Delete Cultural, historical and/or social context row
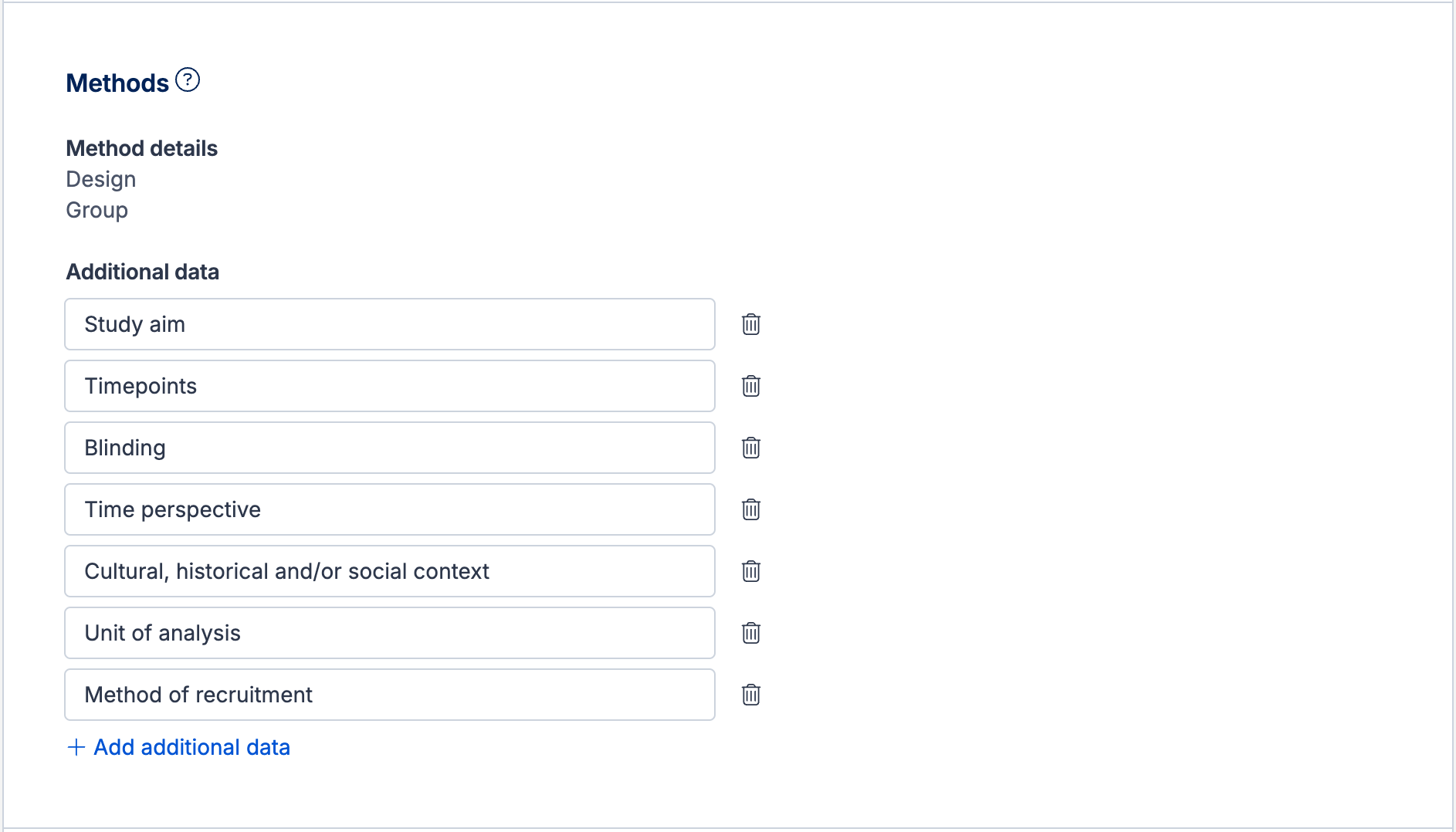The image size is (1456, 832). coord(751,571)
